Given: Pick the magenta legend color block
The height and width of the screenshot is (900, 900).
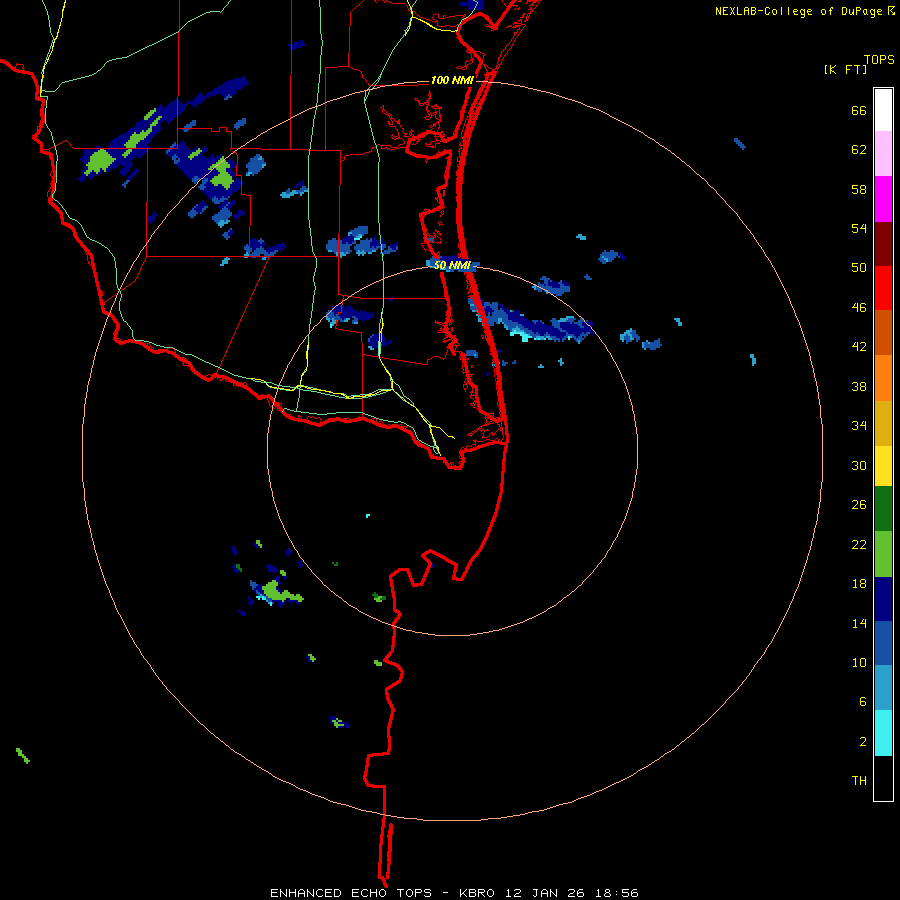Looking at the screenshot, I should point(883,199).
